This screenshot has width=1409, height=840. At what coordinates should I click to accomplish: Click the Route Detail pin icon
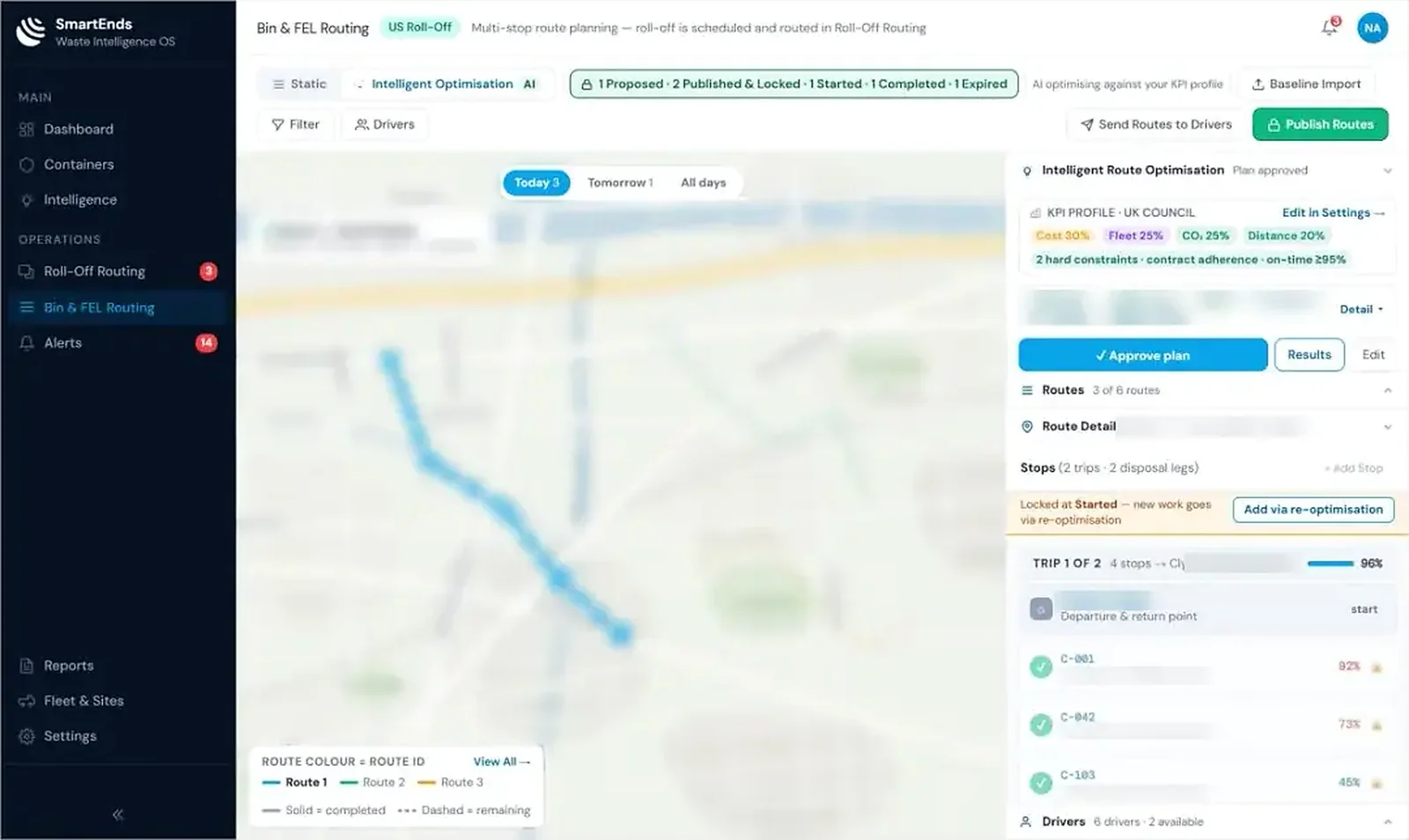click(x=1027, y=426)
